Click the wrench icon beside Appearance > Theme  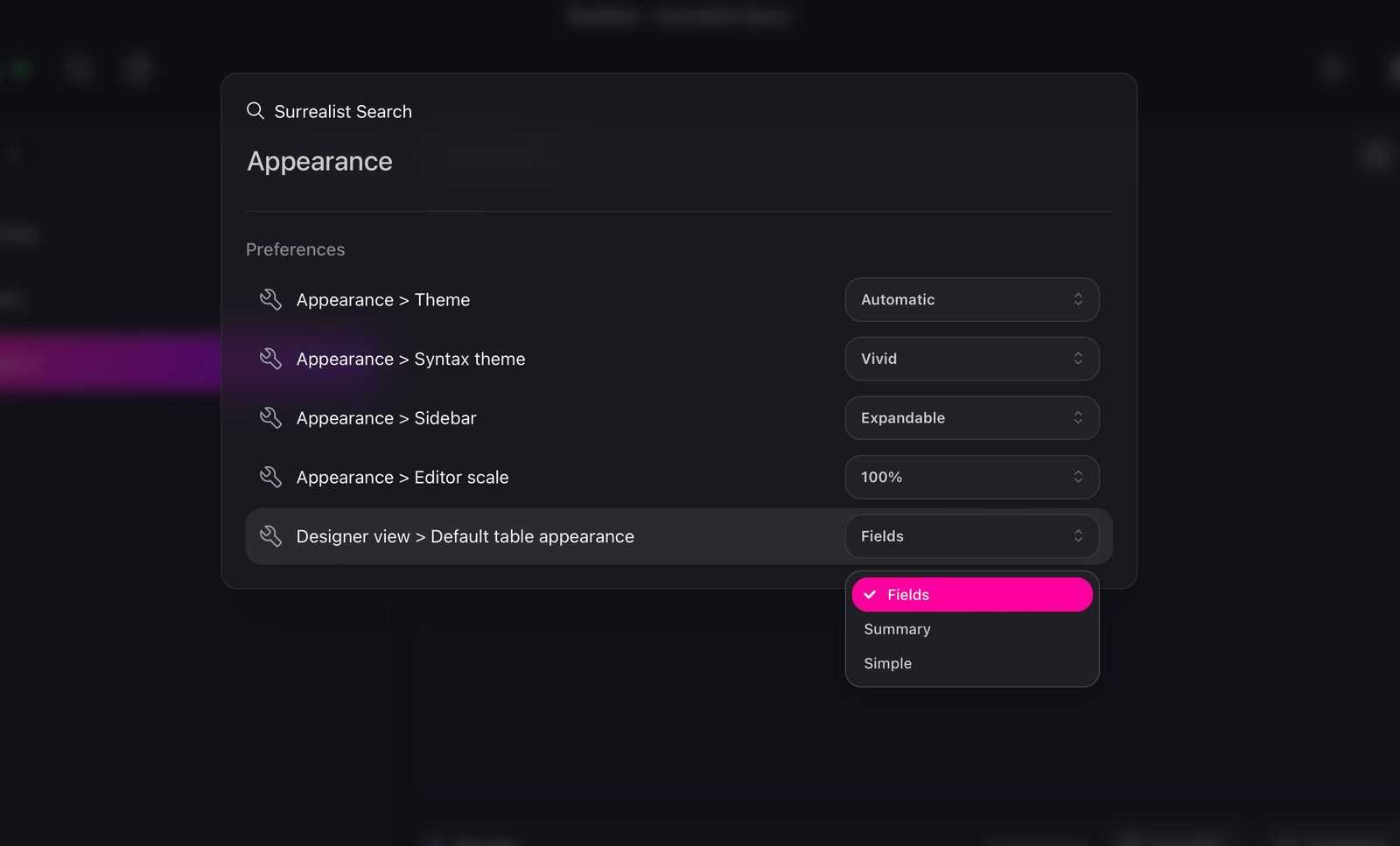tap(271, 299)
